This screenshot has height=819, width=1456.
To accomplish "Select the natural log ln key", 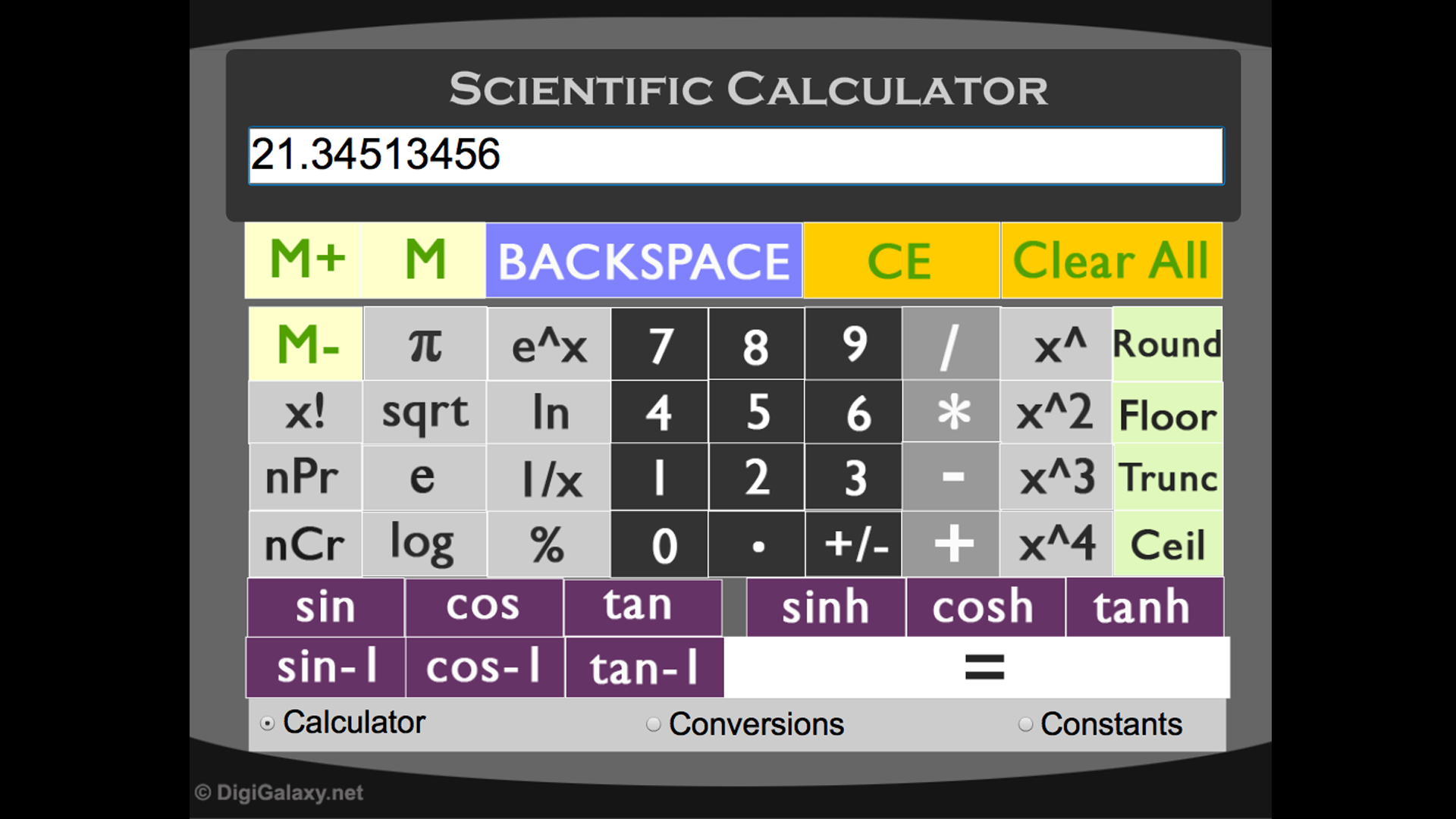I will 548,412.
